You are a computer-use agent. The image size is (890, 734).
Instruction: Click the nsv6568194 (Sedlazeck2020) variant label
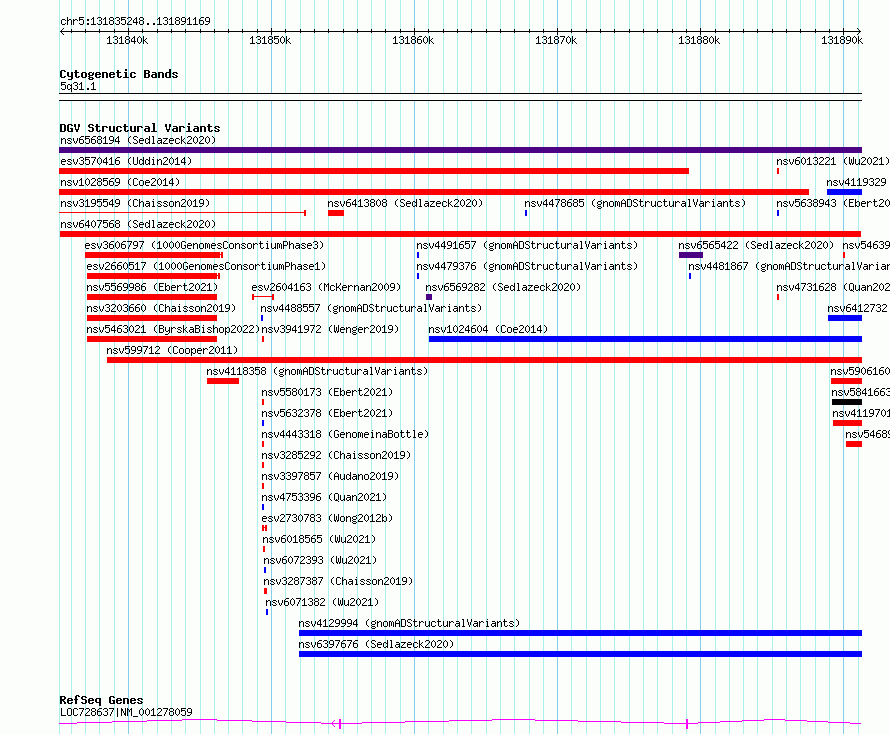click(138, 140)
